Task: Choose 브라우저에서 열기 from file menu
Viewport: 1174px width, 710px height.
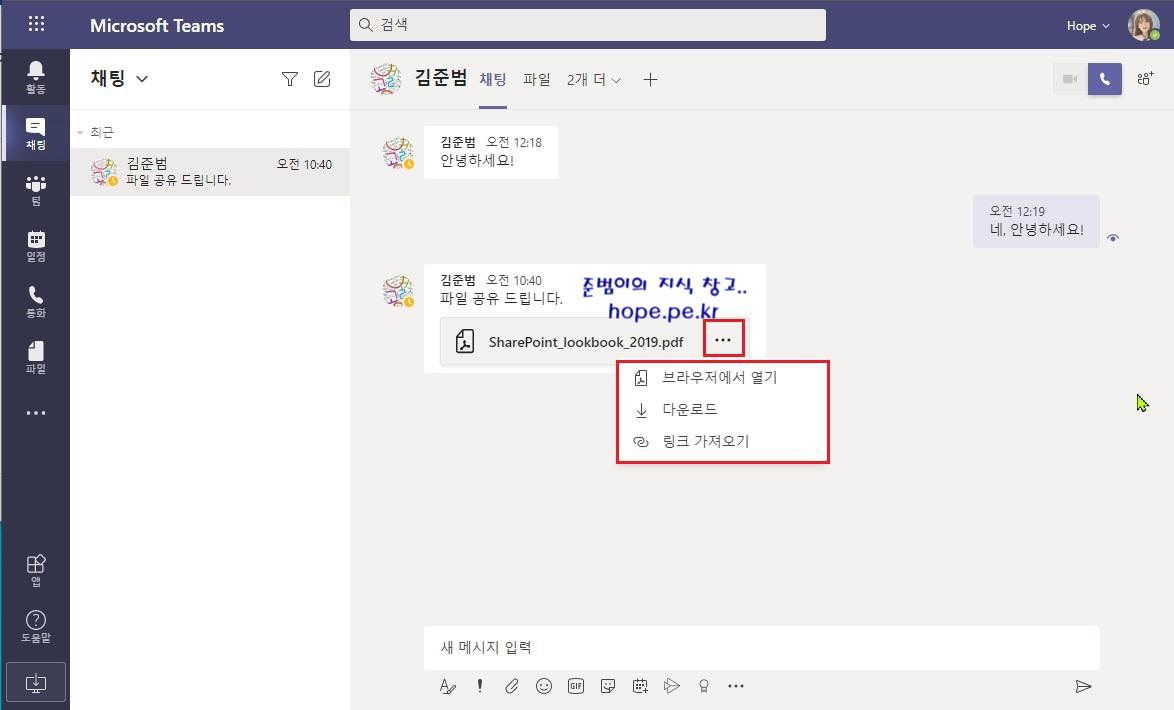Action: click(x=723, y=377)
